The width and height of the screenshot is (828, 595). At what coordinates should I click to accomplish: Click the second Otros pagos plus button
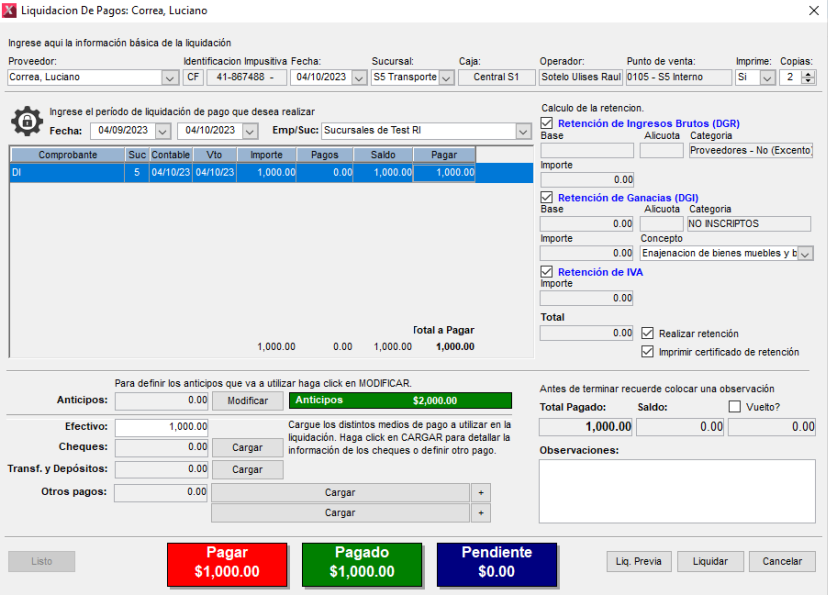(481, 513)
